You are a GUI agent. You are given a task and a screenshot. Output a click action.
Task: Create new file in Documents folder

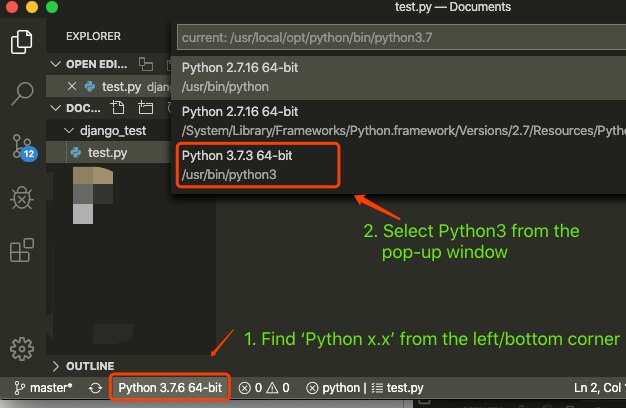point(118,108)
